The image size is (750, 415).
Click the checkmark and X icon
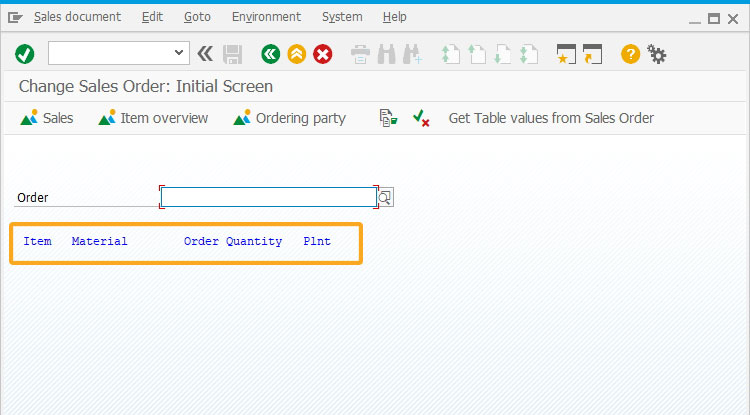pos(421,118)
